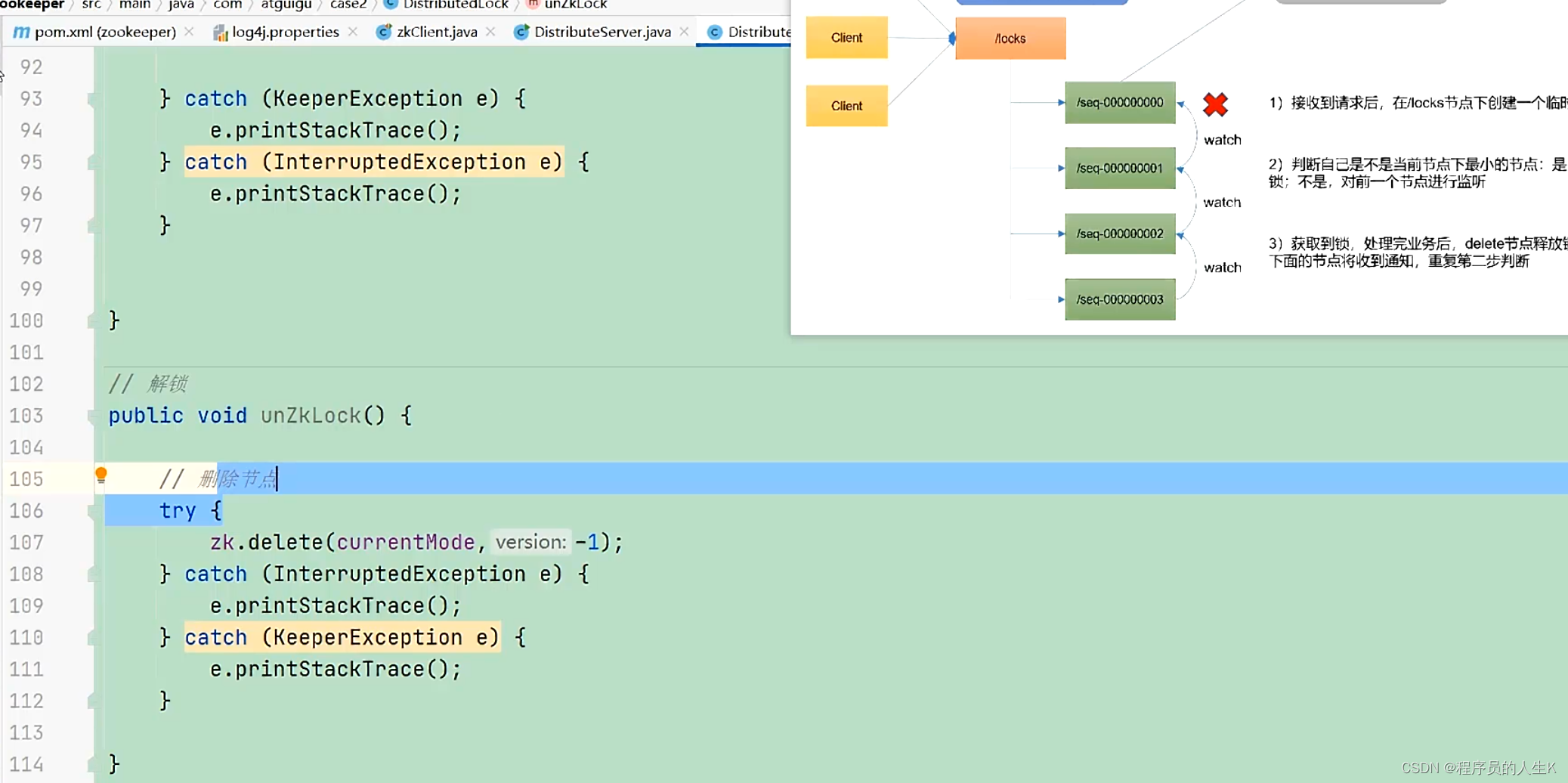Click the // 删除节点 comment
The width and height of the screenshot is (1568, 783).
(x=218, y=479)
